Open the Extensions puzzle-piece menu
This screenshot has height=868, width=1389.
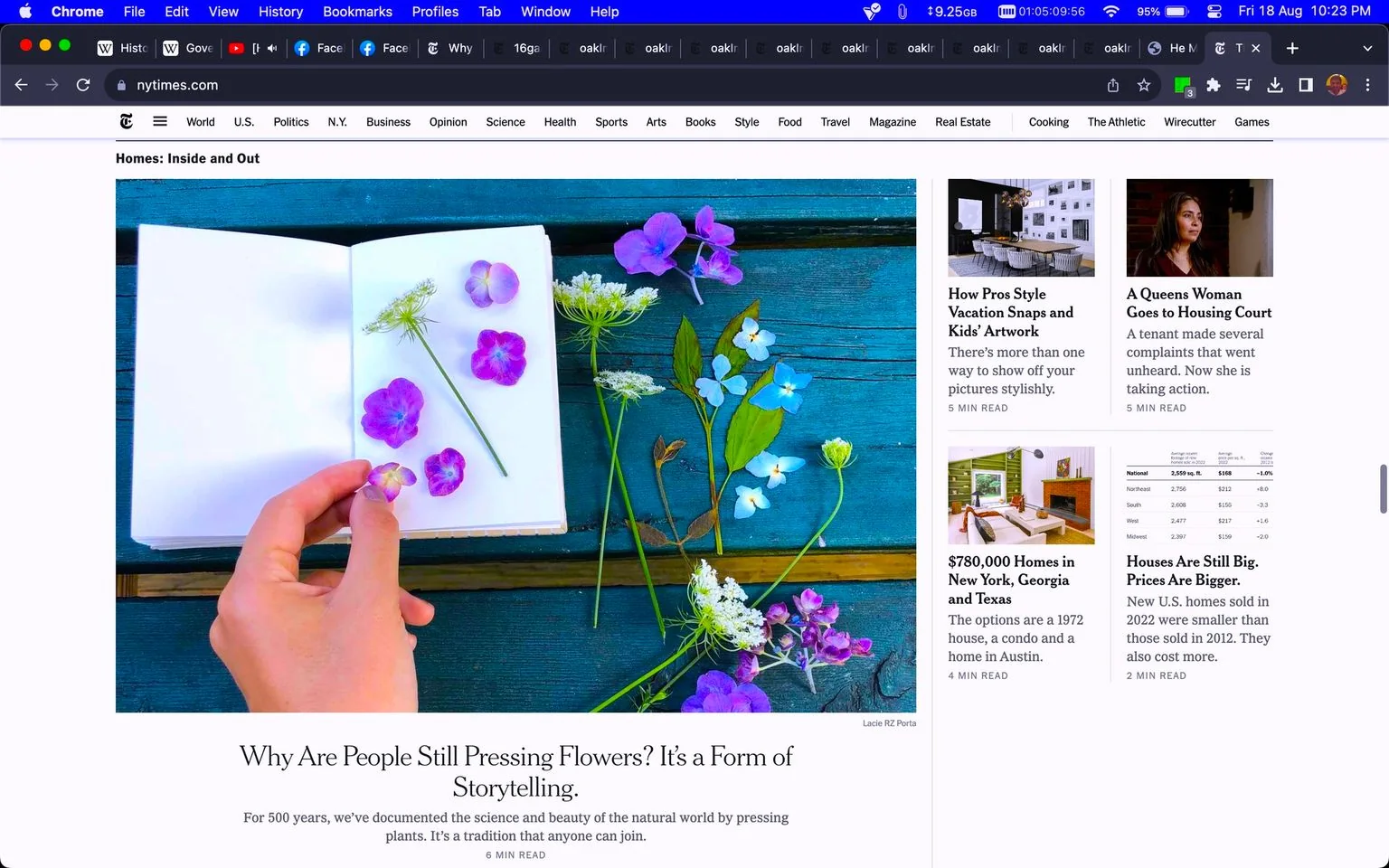click(x=1214, y=85)
